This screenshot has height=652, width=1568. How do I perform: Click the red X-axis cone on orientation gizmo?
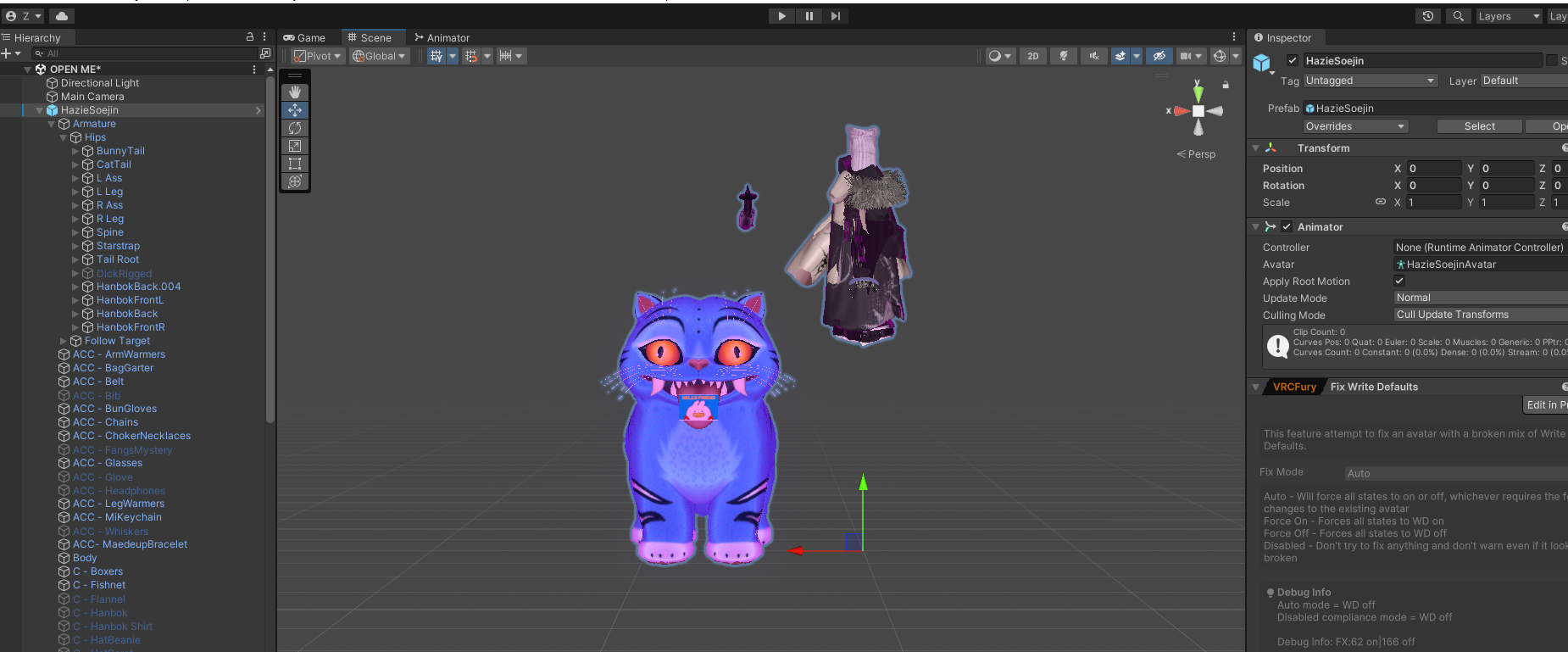coord(1182,111)
